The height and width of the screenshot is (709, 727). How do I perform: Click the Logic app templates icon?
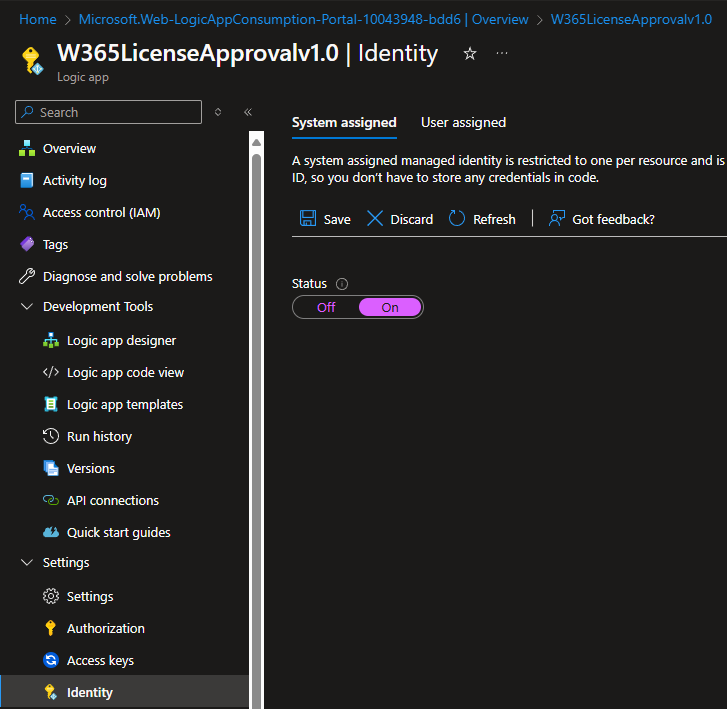click(51, 404)
